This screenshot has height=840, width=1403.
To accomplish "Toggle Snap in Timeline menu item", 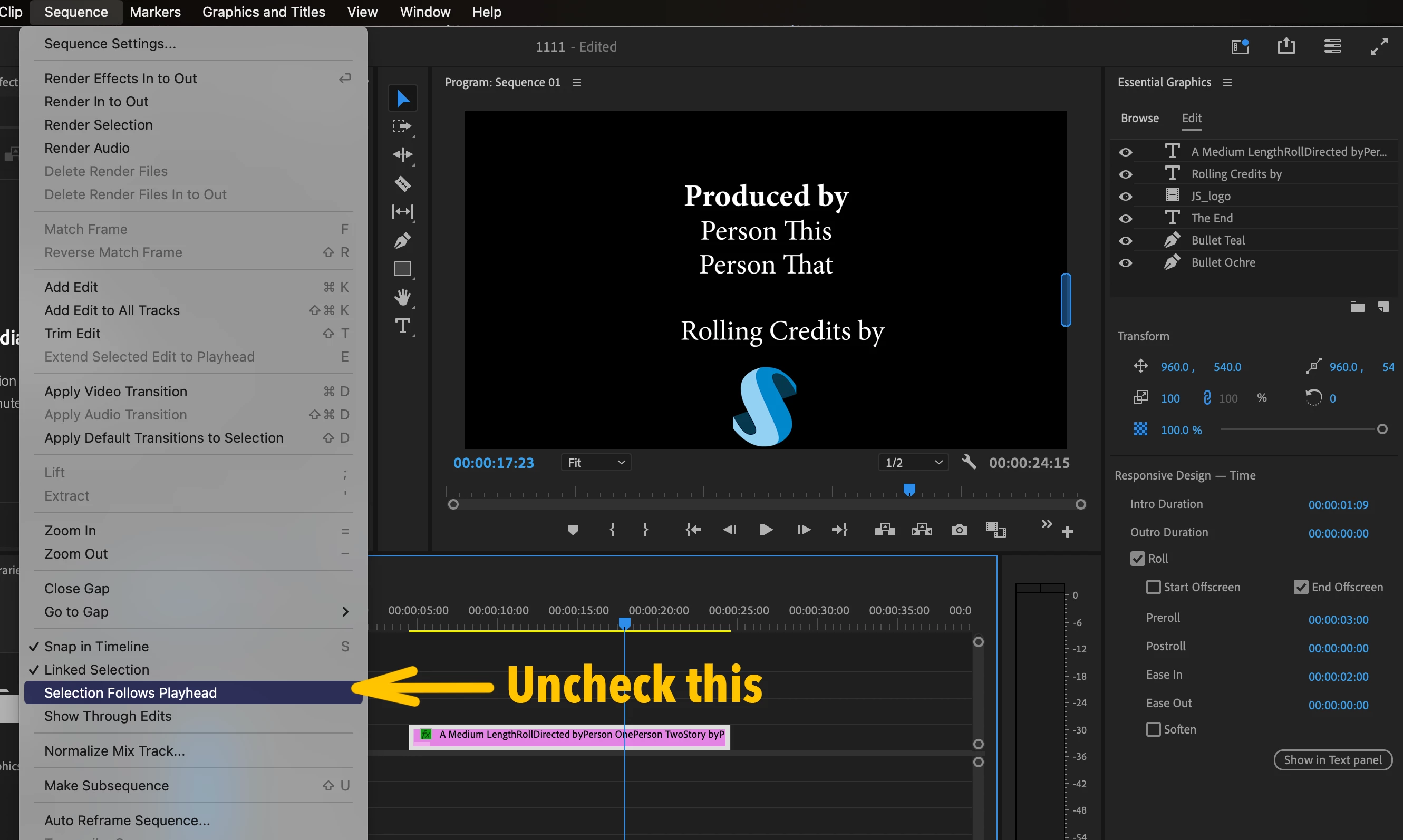I will pos(193,647).
